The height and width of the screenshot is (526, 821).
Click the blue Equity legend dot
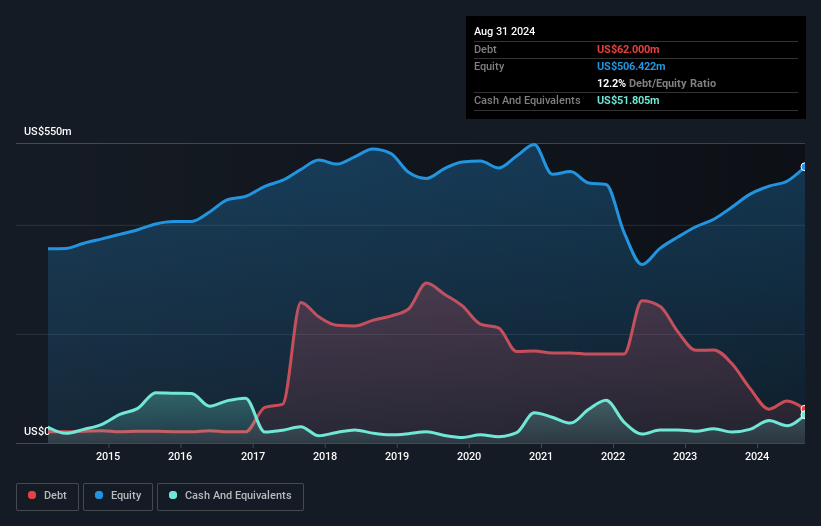coord(100,495)
